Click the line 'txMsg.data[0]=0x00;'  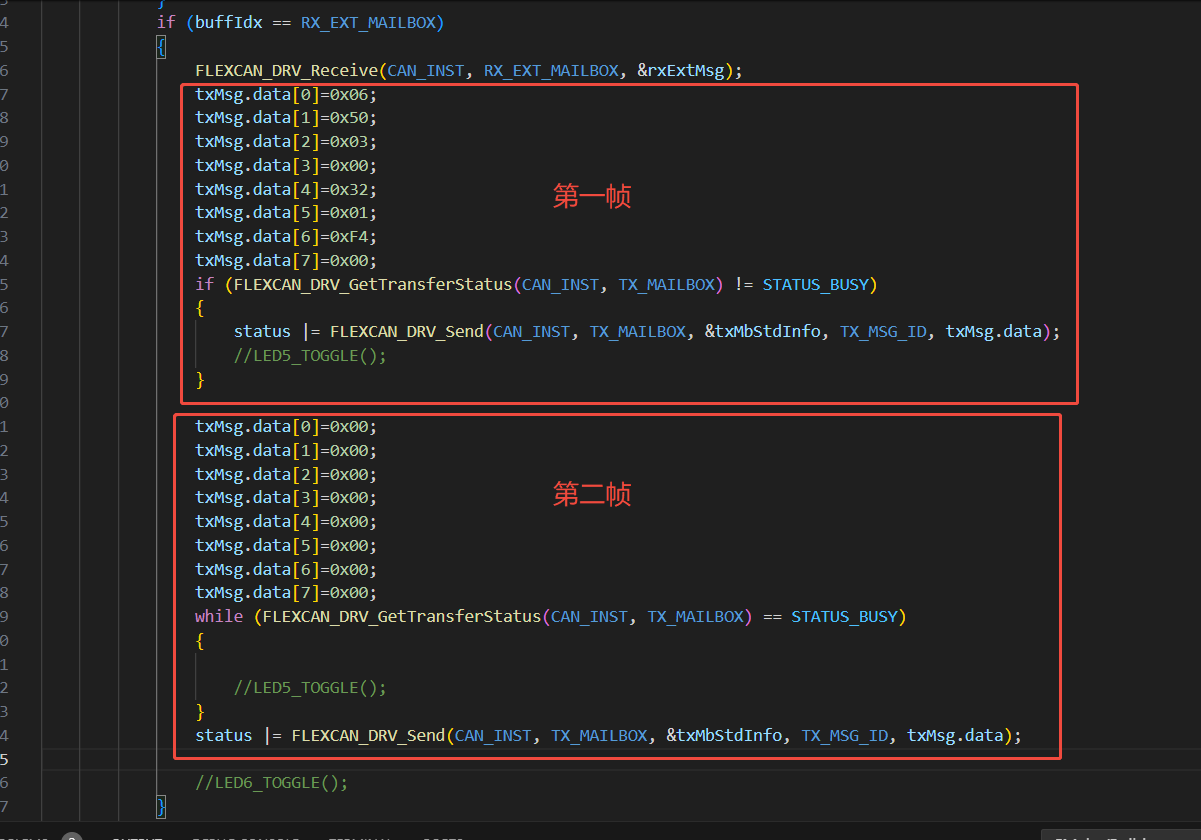click(x=286, y=427)
